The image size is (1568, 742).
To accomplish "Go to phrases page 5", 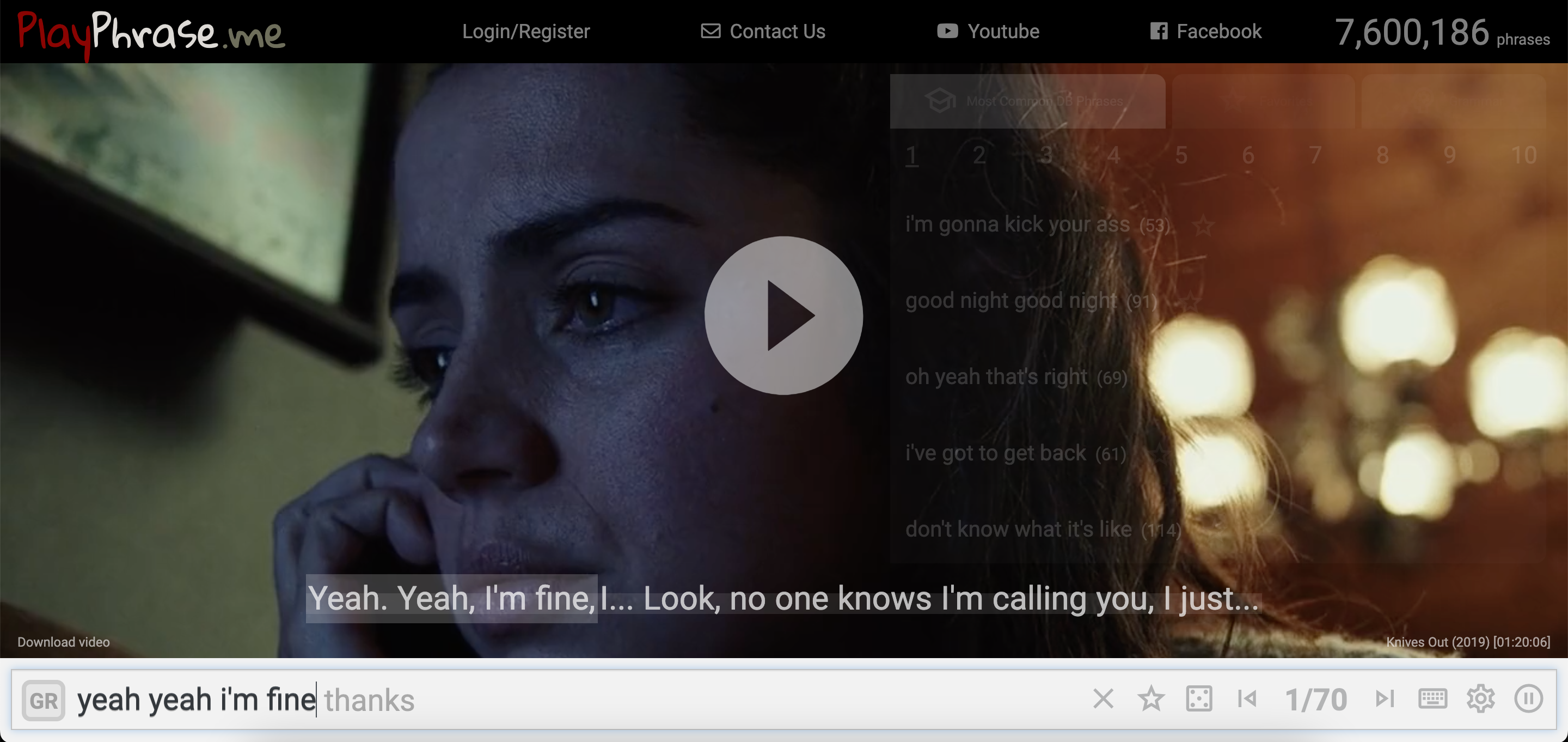I will coord(1181,155).
